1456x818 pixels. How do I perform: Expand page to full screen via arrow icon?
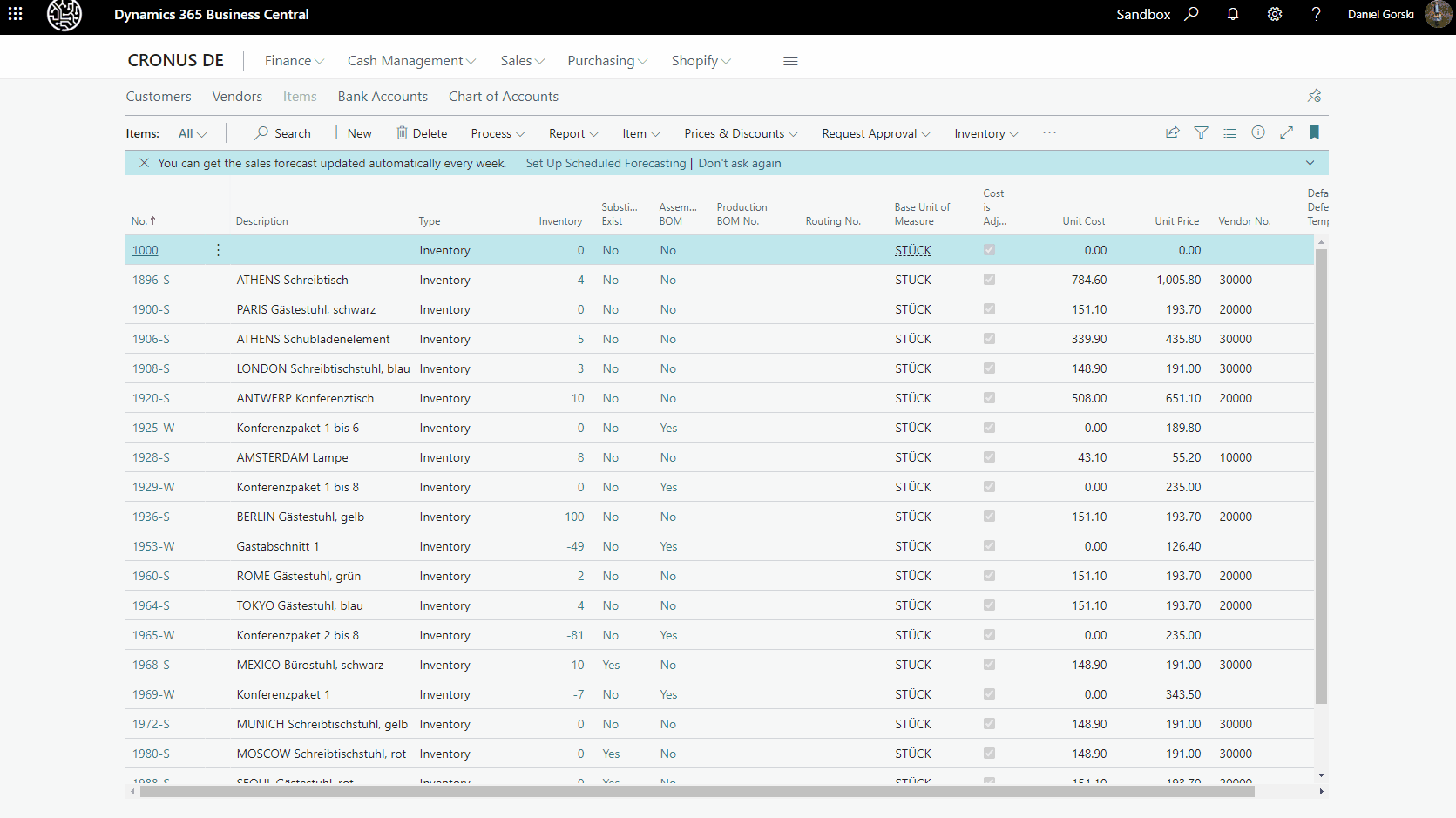1287,132
